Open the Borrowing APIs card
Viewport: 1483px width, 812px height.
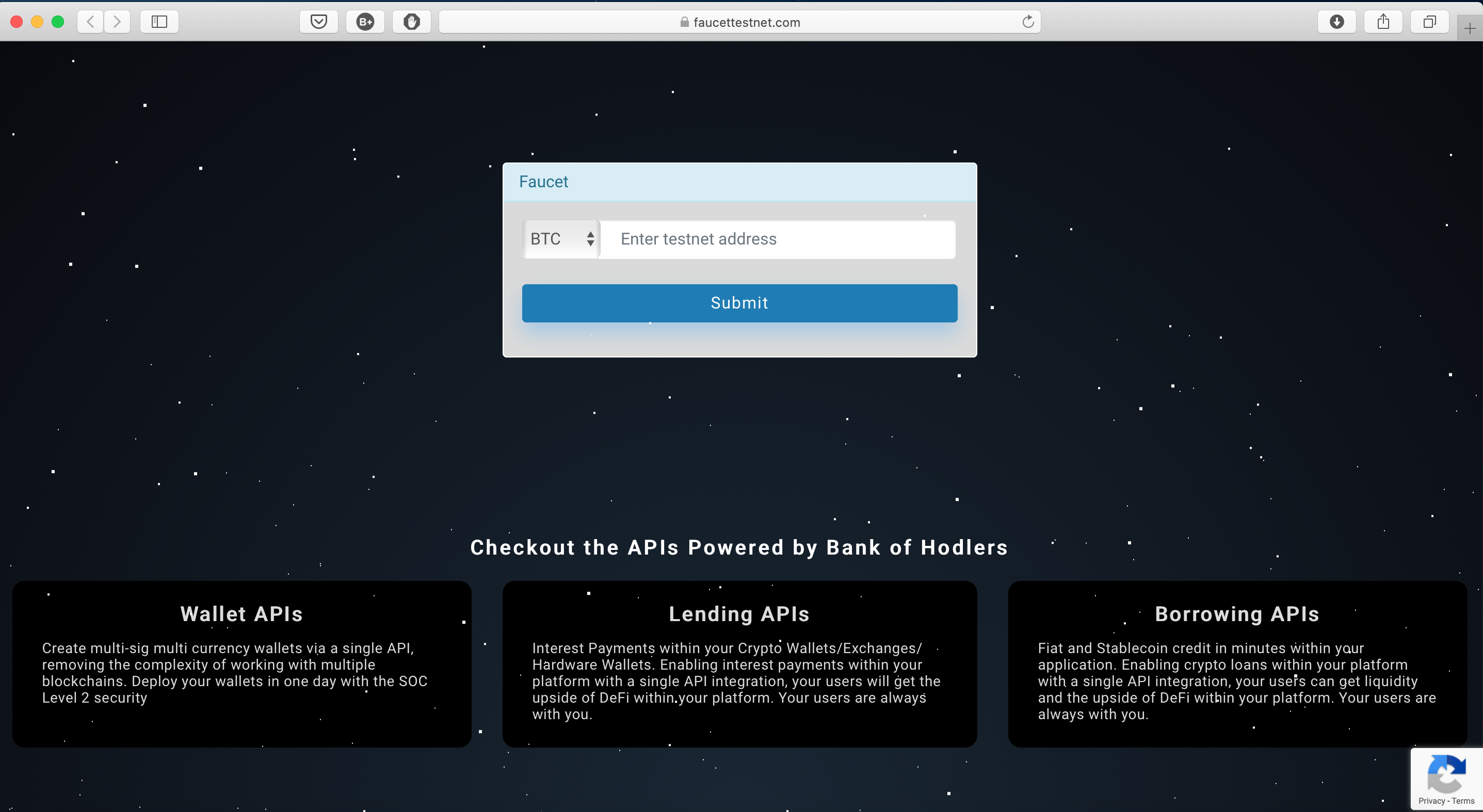click(x=1236, y=663)
